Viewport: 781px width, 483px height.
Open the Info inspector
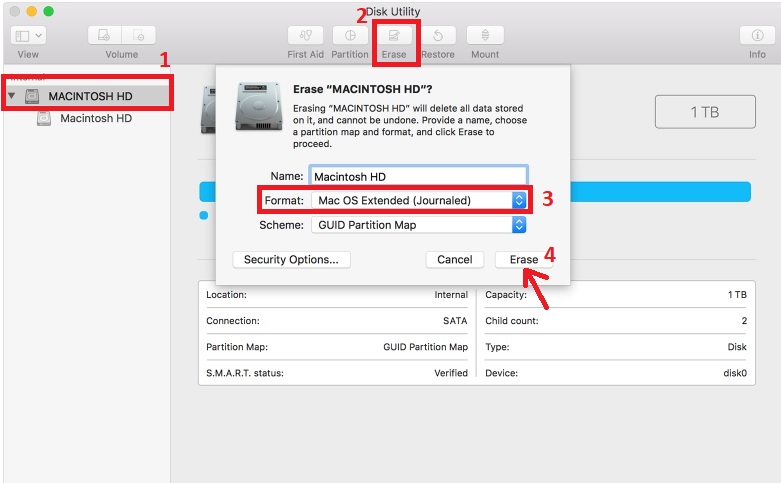coord(757,35)
